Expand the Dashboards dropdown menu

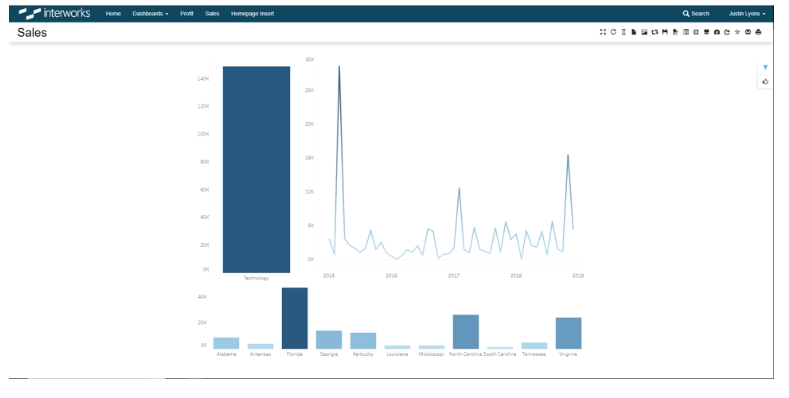click(x=150, y=14)
